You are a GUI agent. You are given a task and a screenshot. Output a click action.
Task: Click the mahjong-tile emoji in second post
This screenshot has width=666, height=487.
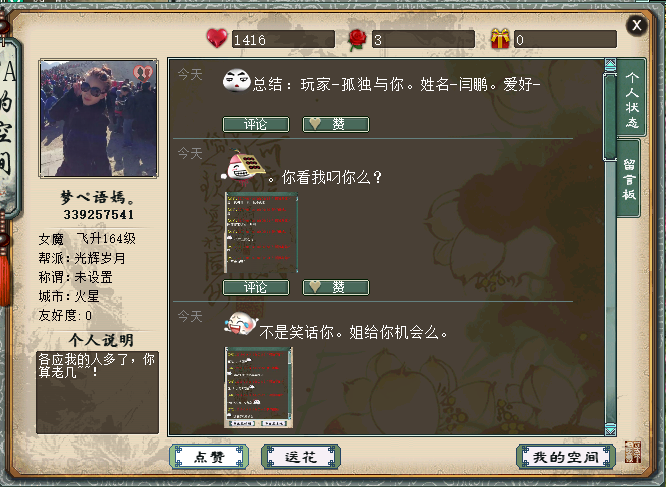244,168
